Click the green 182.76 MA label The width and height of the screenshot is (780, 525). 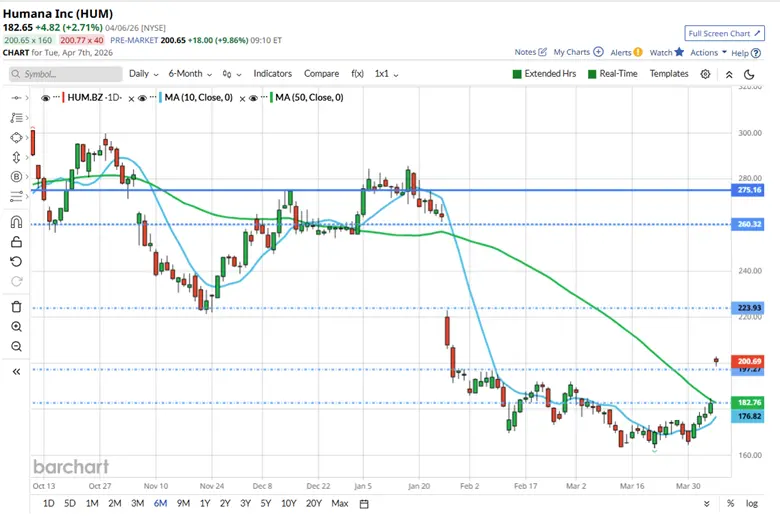pos(748,403)
